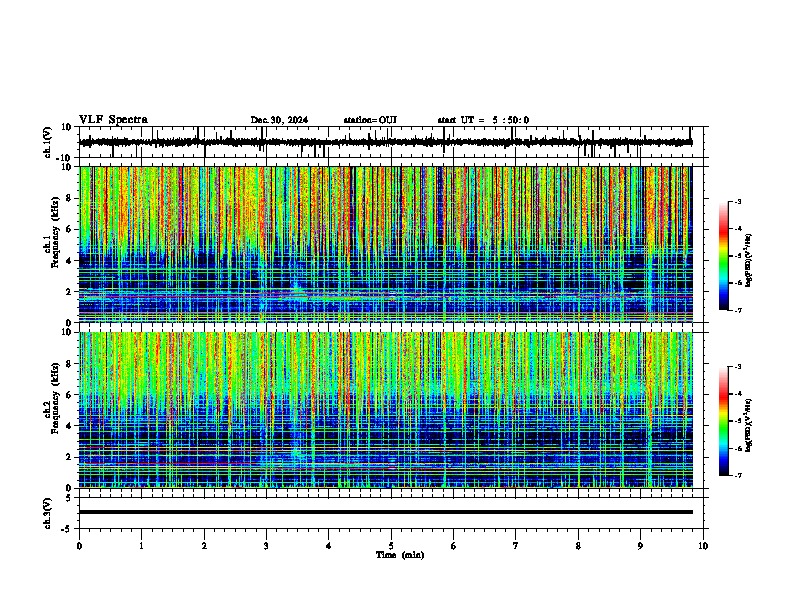
Task: Click time axis tick label "7"
Action: point(516,546)
